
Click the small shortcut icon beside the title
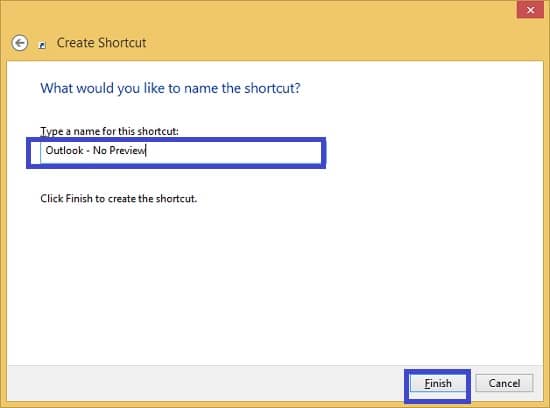[42, 45]
